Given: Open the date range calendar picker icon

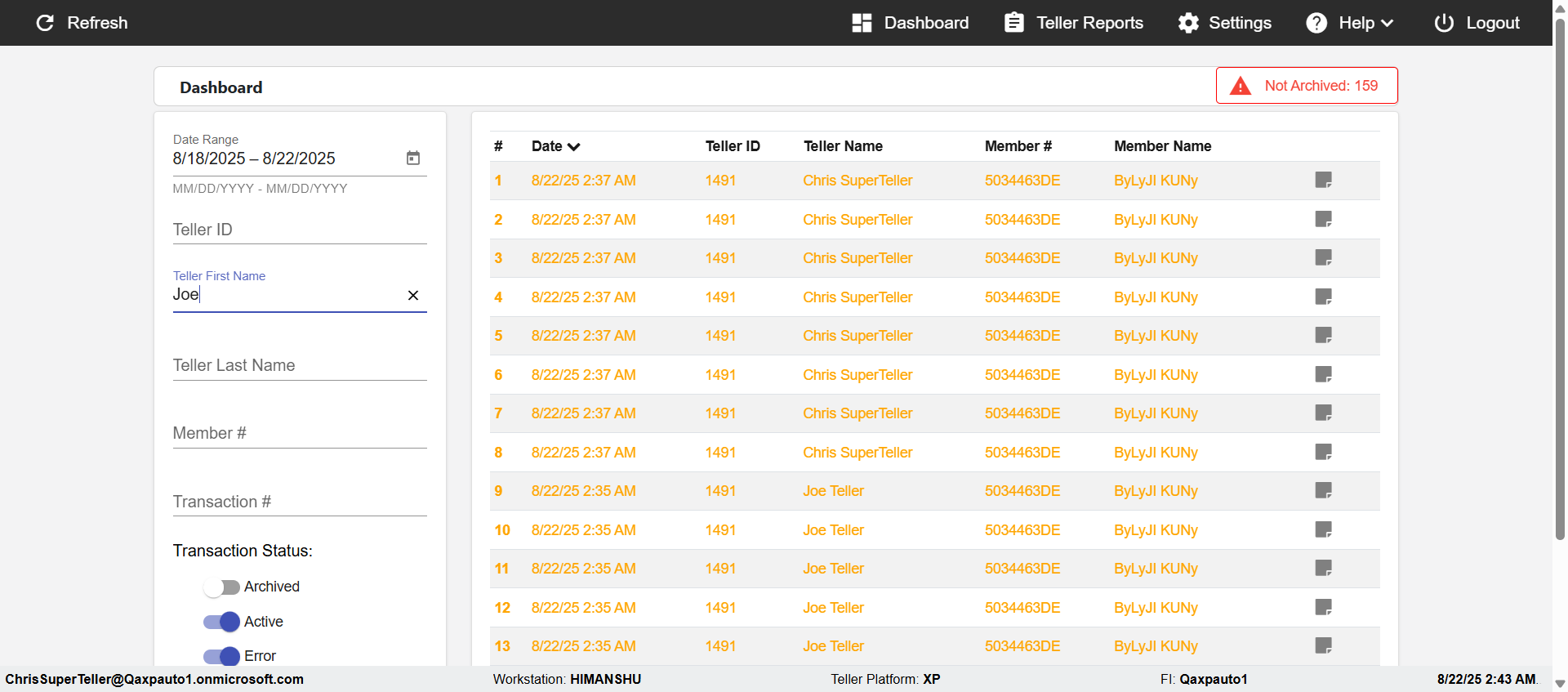Looking at the screenshot, I should coord(413,158).
